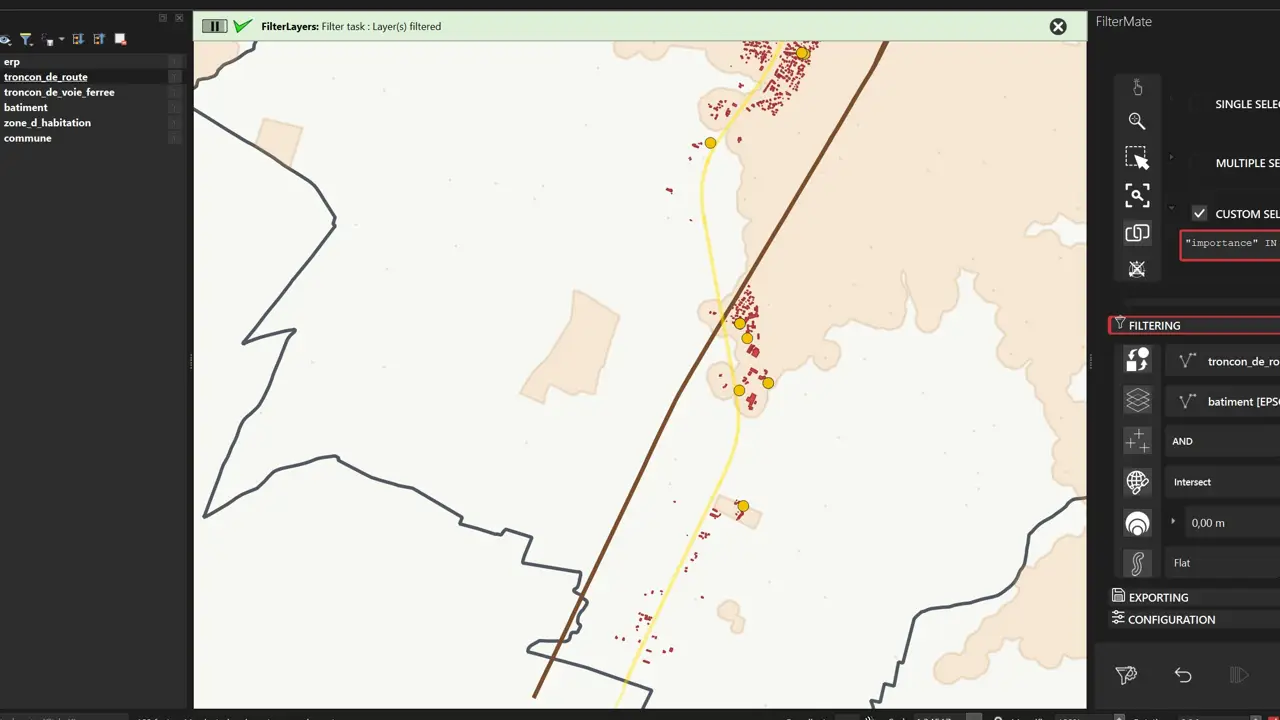The image size is (1280, 720).
Task: Open the AND combine operator dropdown
Action: pos(1223,441)
